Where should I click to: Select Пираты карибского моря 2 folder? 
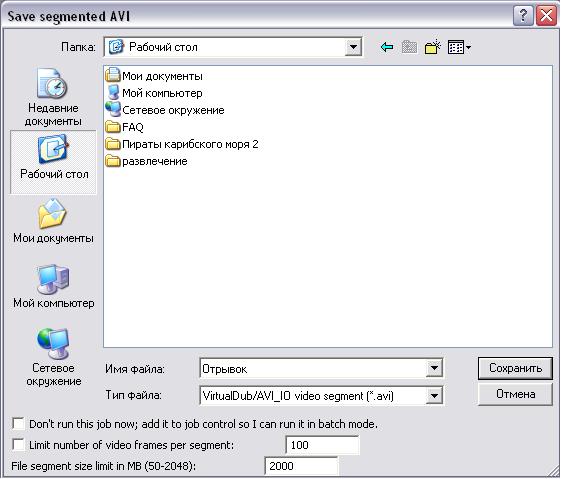point(182,144)
